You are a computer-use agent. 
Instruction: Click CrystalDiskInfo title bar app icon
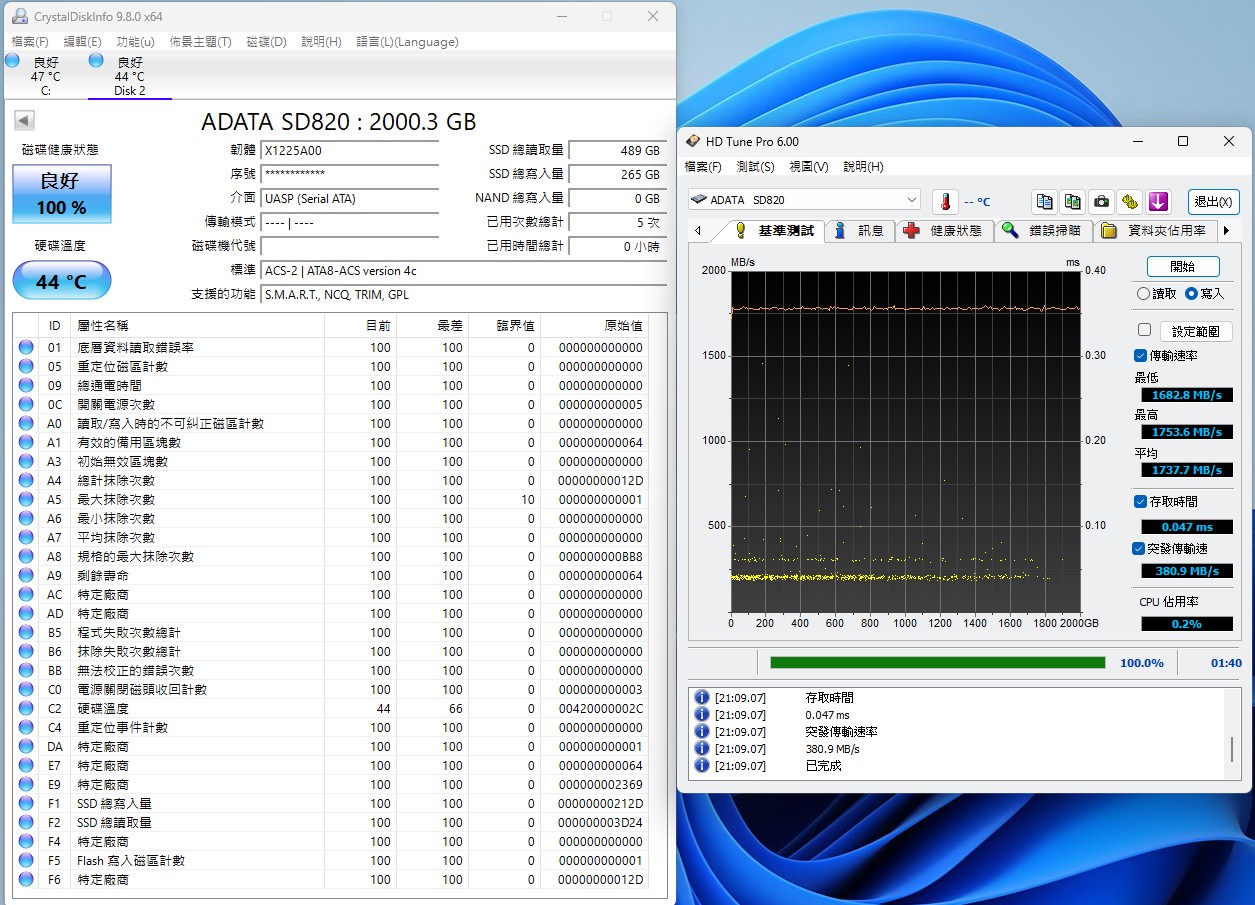[20, 17]
